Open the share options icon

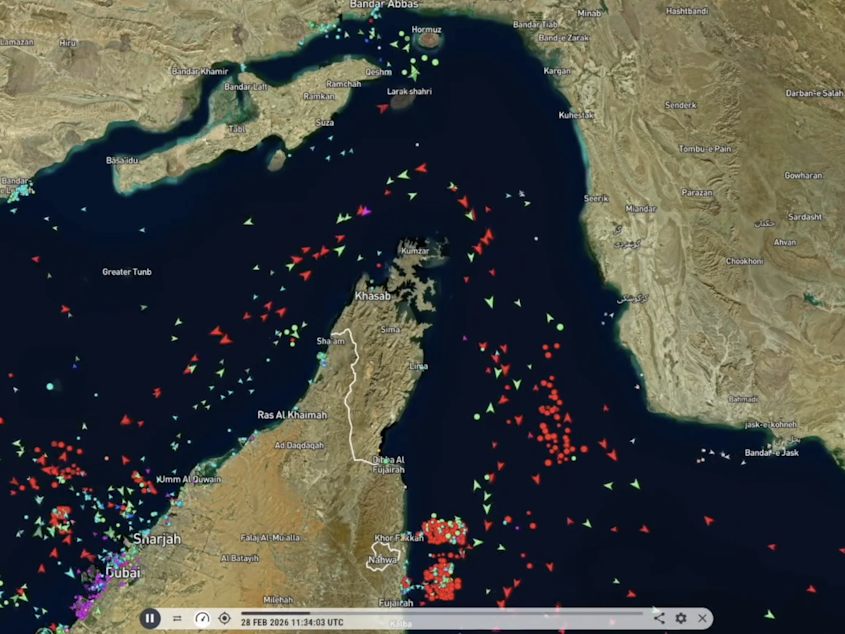coord(658,618)
